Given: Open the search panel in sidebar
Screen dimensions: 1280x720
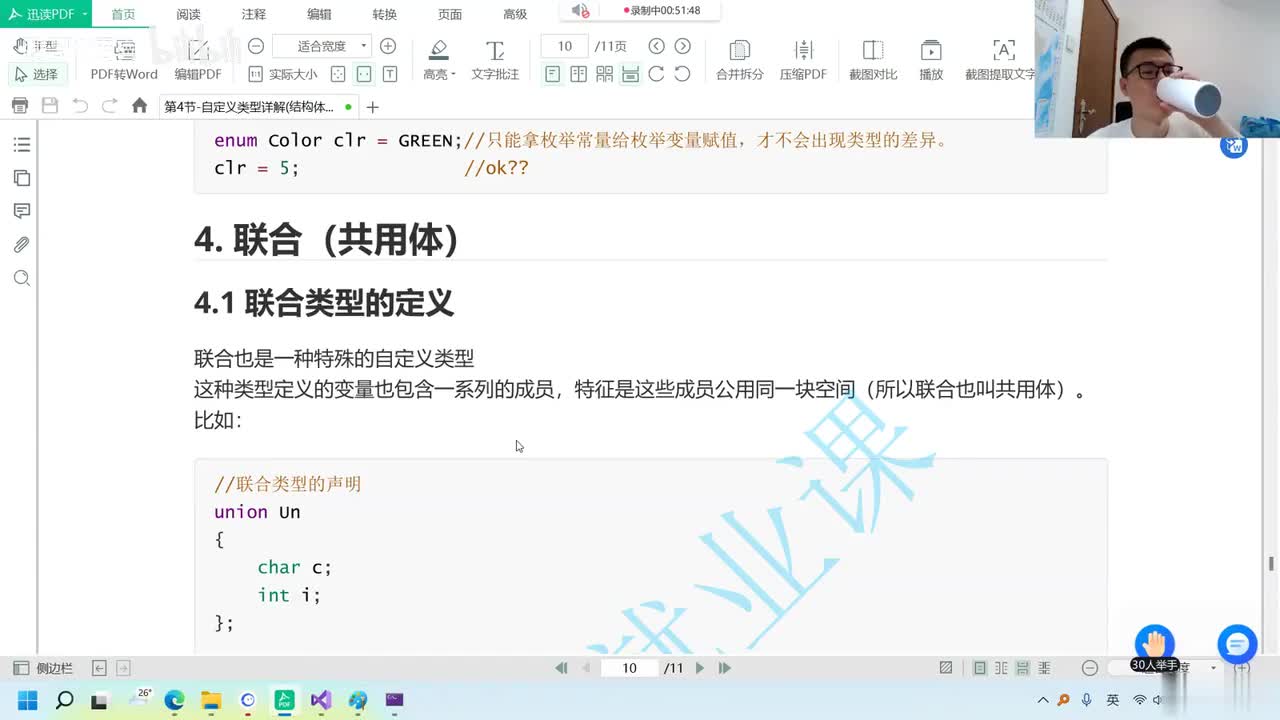Looking at the screenshot, I should [x=21, y=278].
